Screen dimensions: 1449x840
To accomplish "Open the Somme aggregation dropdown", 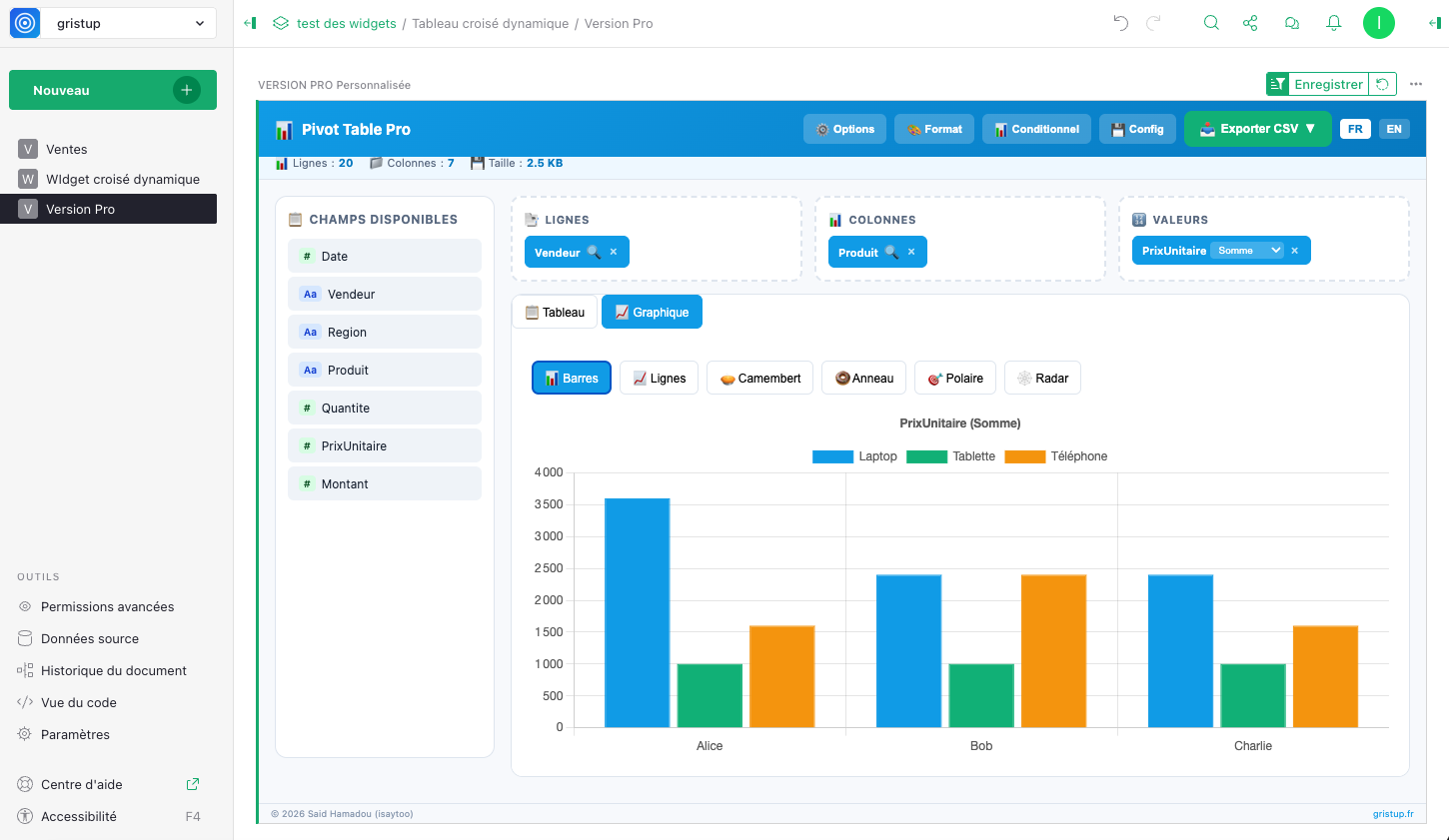I will coord(1247,251).
